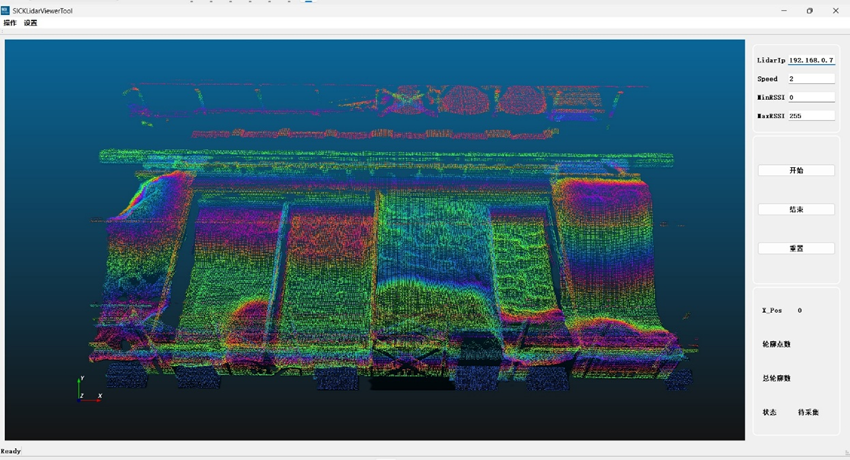Screen dimensions: 850x460
Task: Focus the Speed input field
Action: (811, 79)
